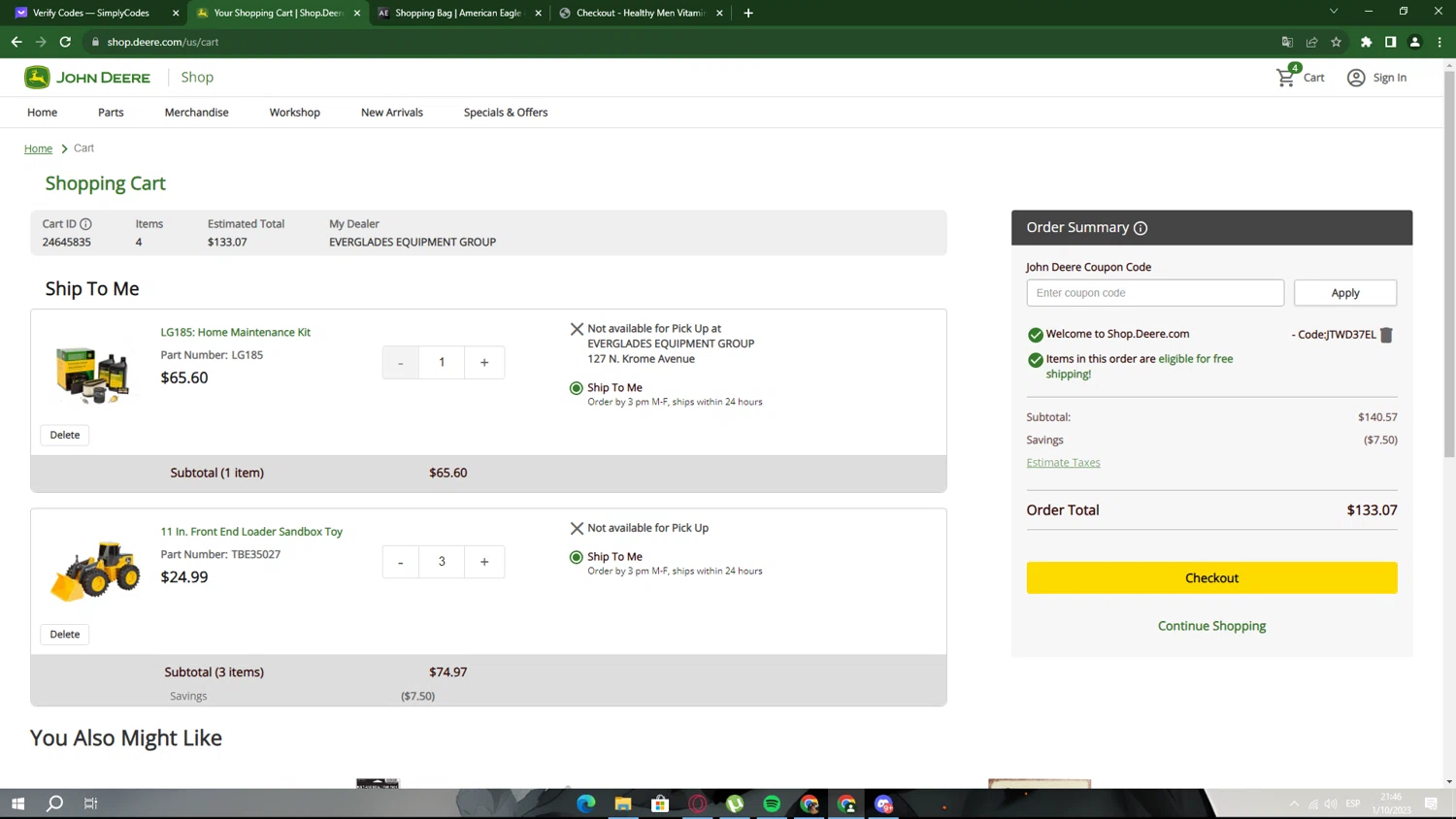Open Workshop navigation menu
This screenshot has width=1456, height=819.
coord(295,113)
